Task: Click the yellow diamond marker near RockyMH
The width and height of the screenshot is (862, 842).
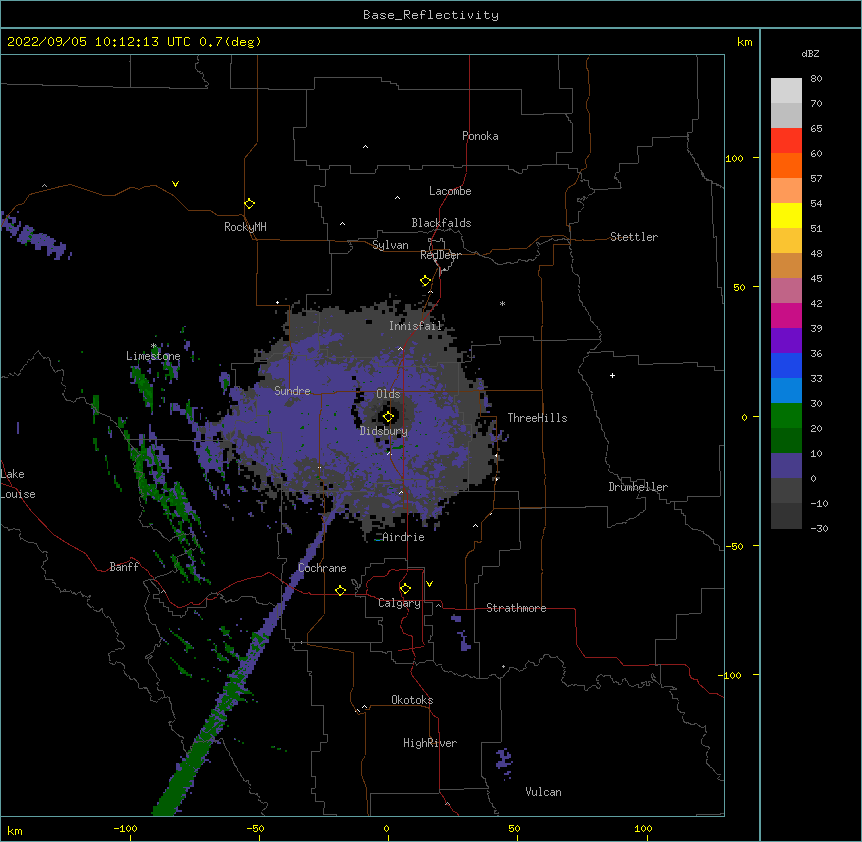Action: click(x=250, y=204)
